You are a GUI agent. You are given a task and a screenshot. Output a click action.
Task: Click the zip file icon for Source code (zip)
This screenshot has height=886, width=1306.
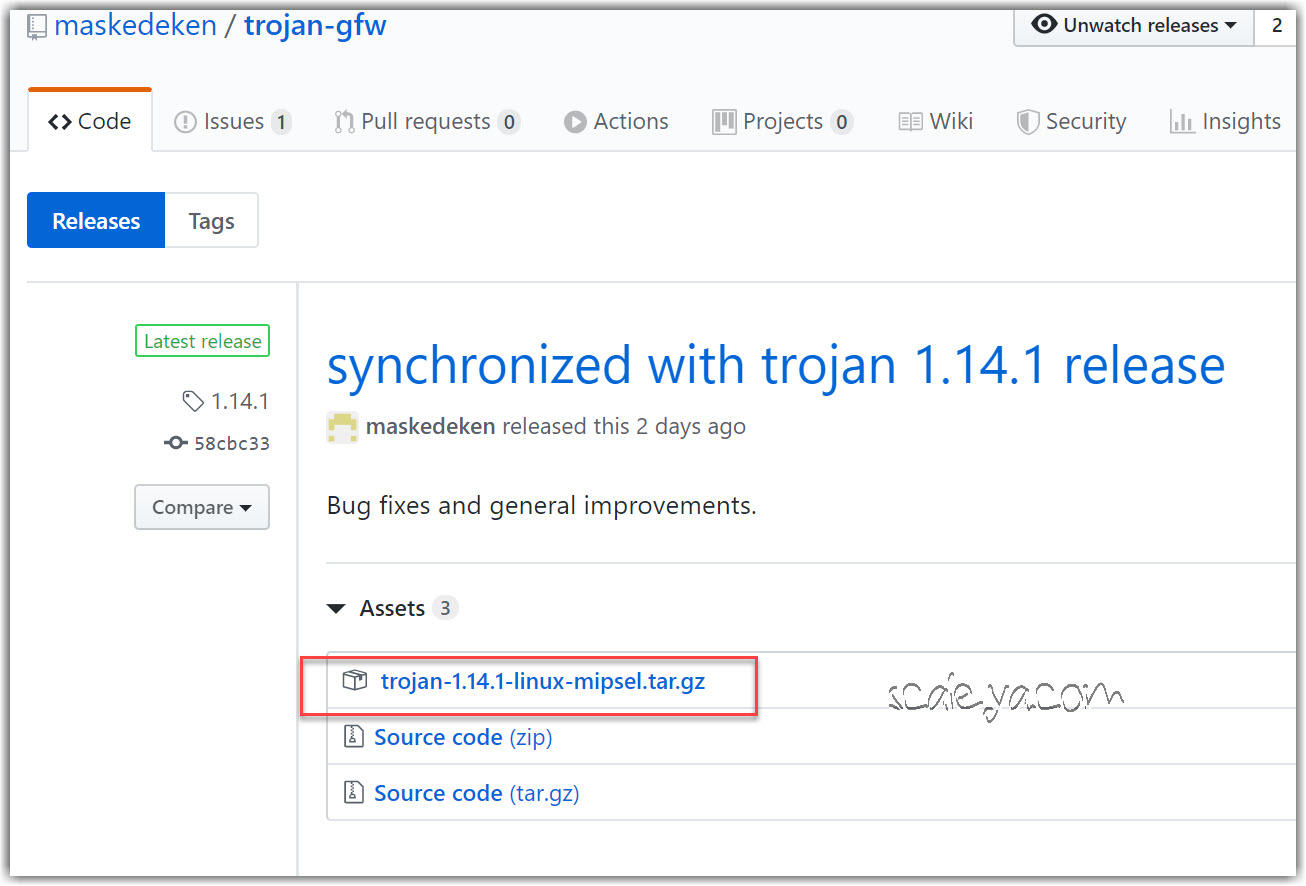point(354,737)
